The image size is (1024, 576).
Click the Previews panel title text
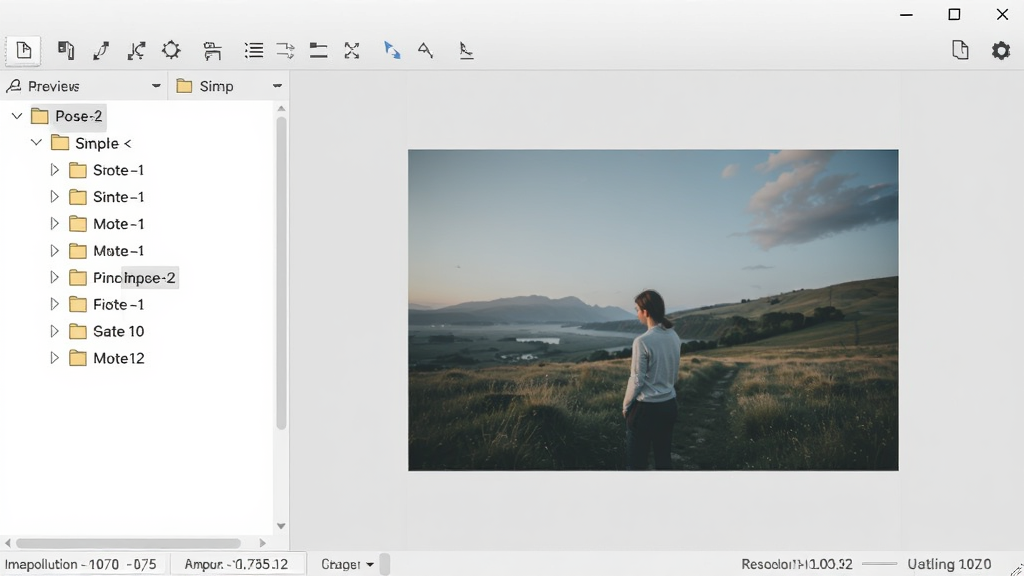click(54, 86)
